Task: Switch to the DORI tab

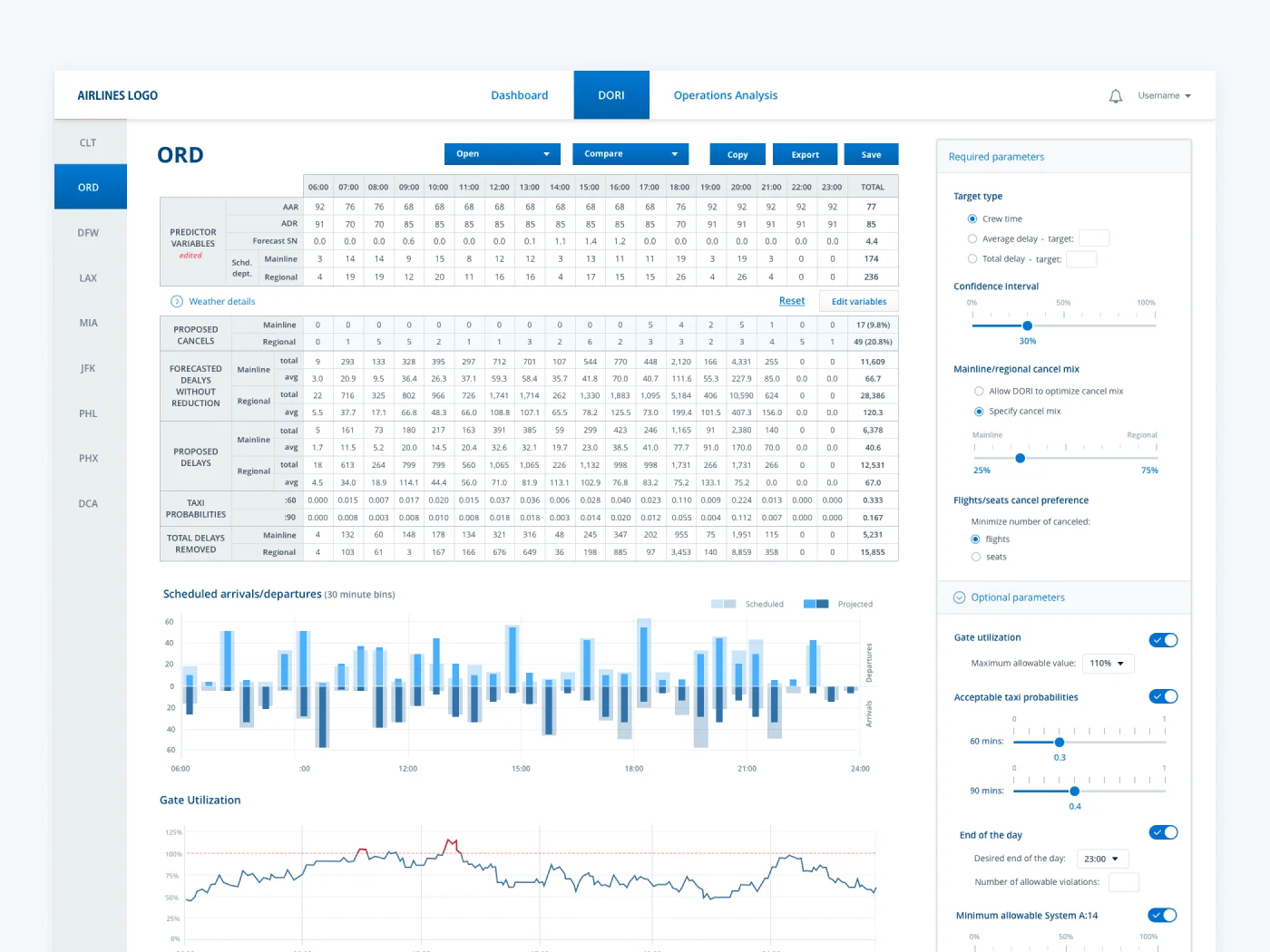Action: (x=611, y=95)
